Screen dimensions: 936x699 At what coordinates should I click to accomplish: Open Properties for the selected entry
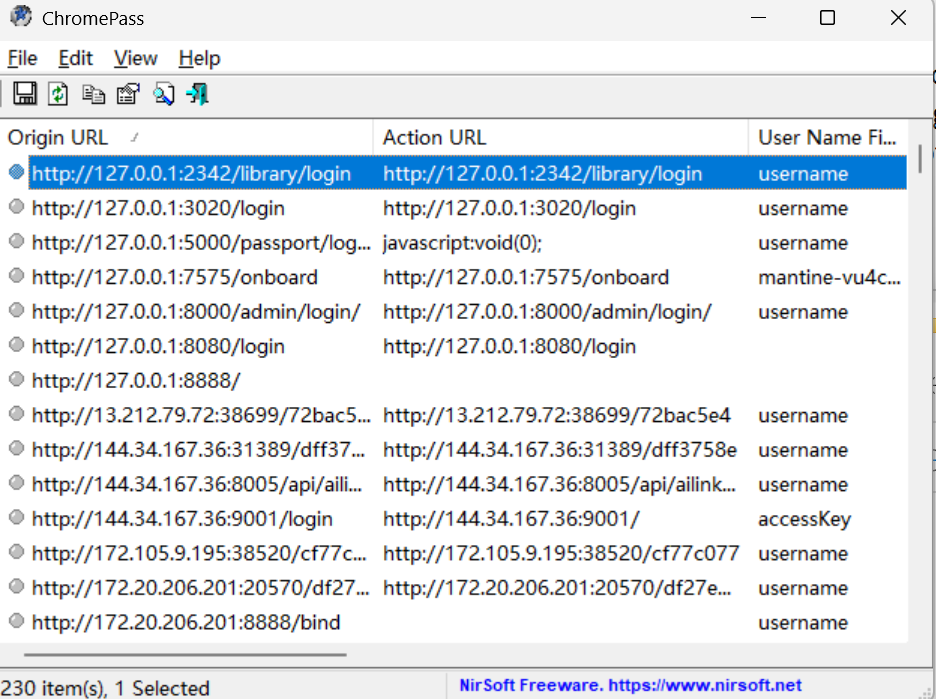point(127,93)
